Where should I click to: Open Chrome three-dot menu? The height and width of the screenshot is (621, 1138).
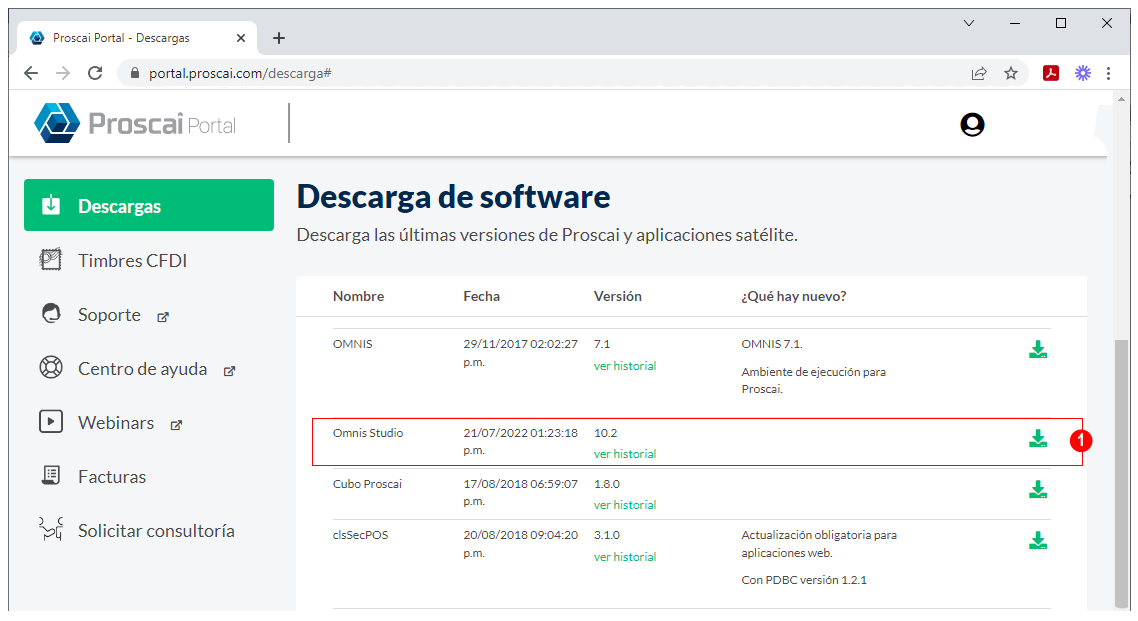1108,73
